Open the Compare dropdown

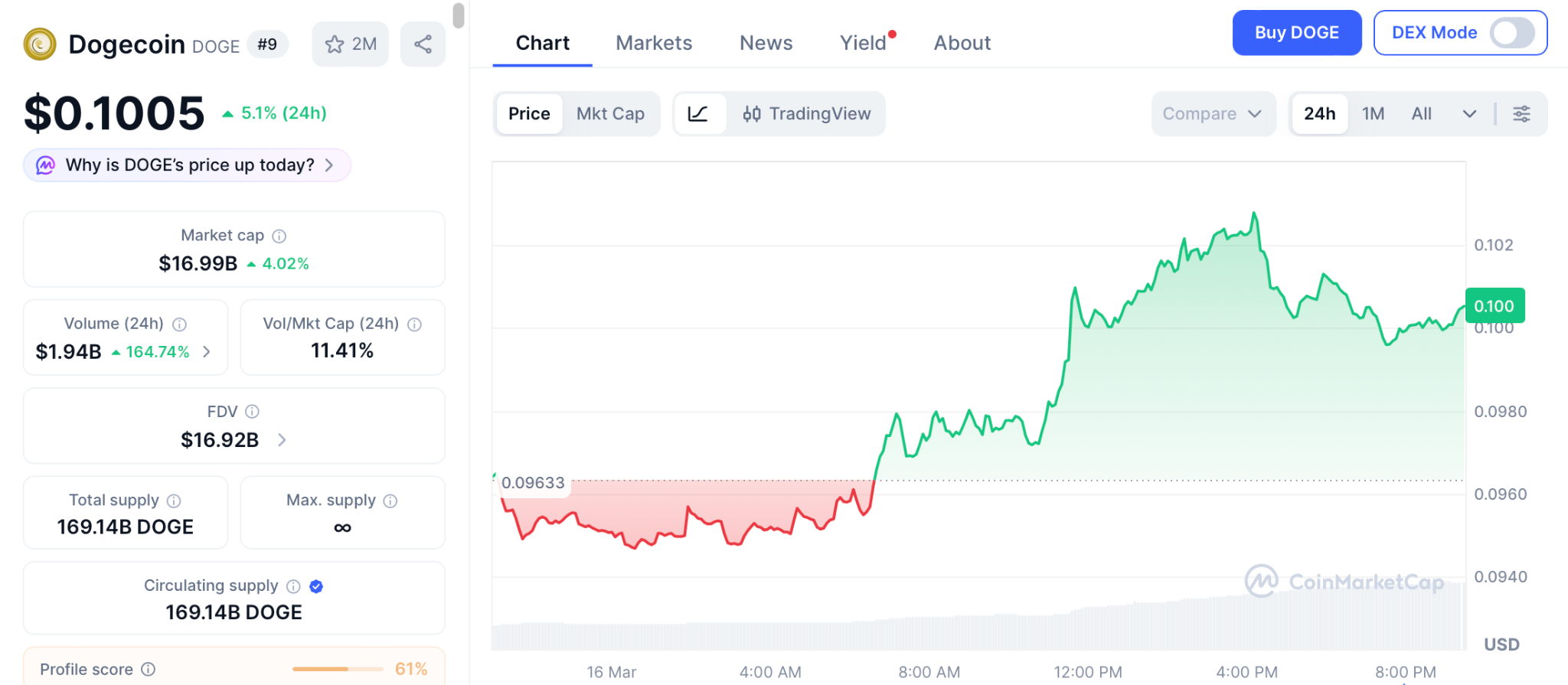click(x=1212, y=114)
